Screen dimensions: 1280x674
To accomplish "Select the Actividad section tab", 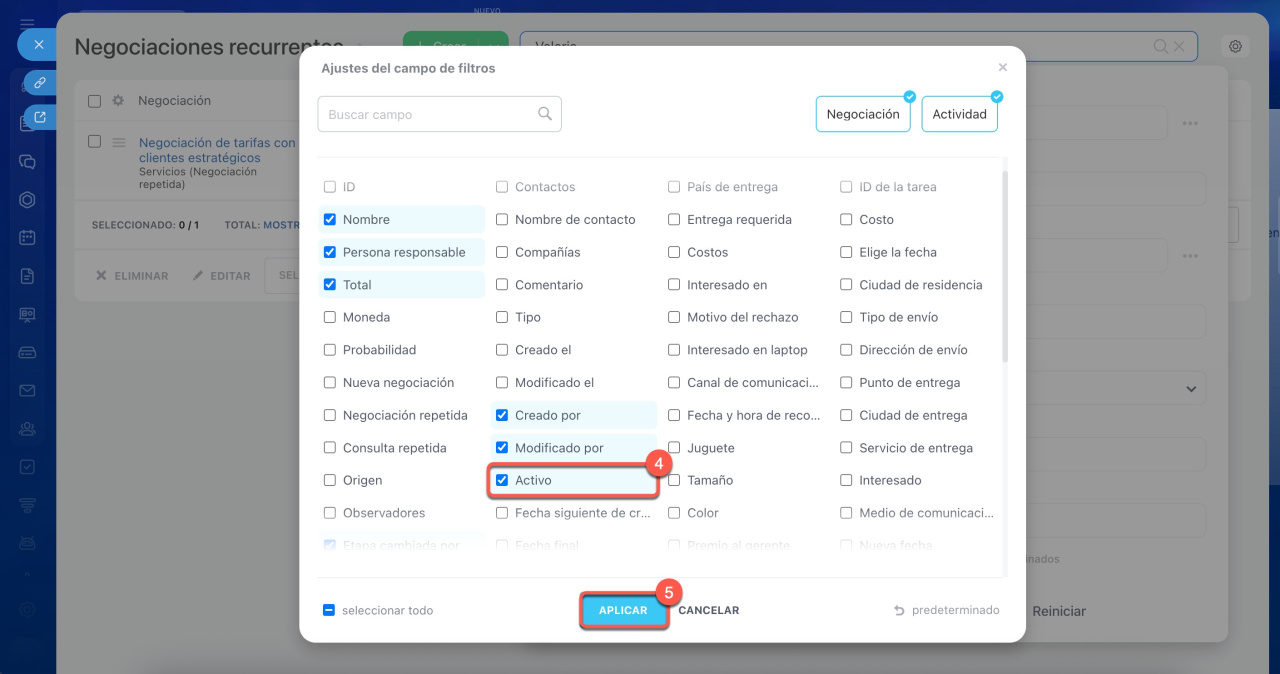I will pos(959,114).
